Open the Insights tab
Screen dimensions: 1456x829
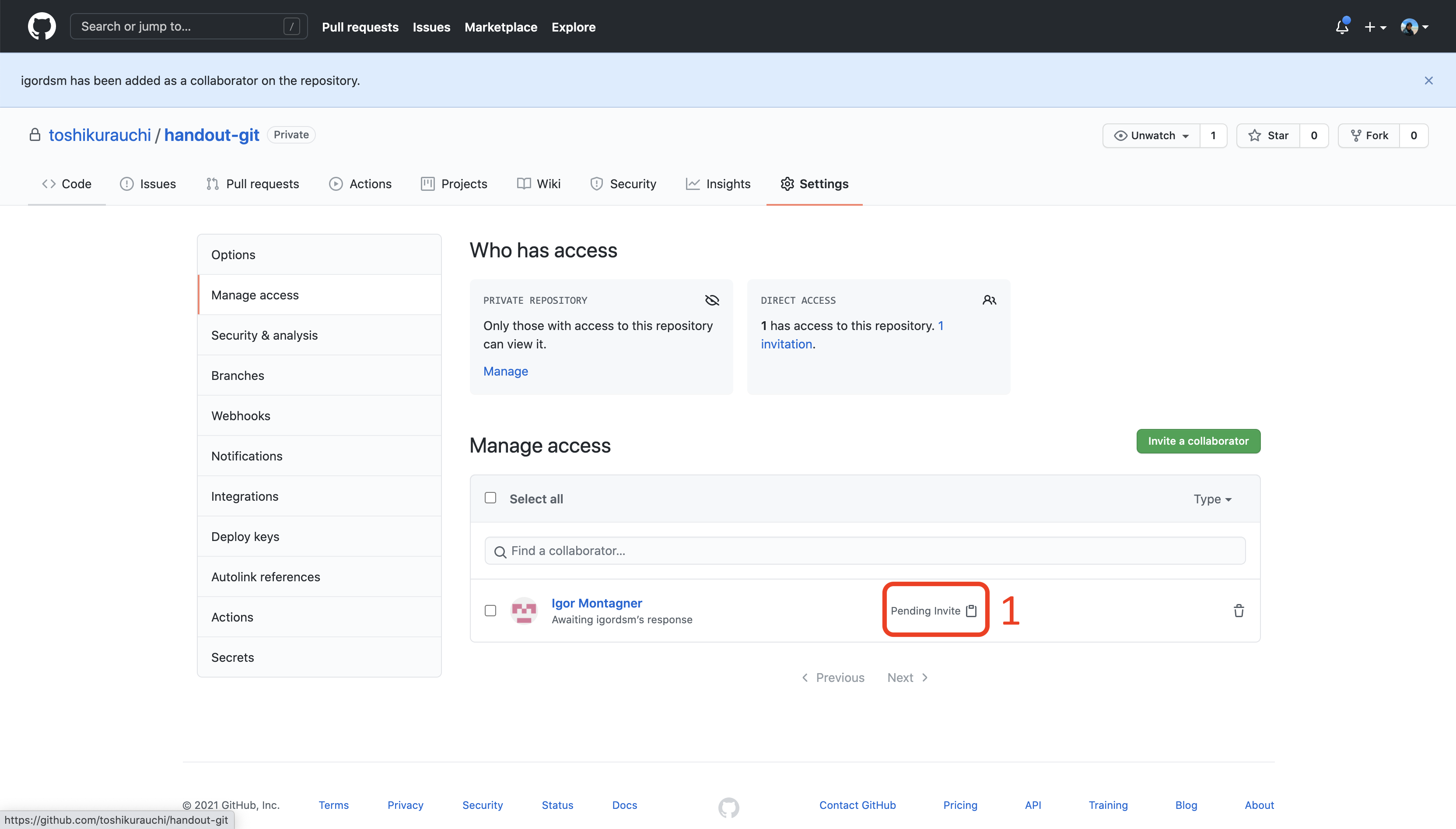(x=718, y=184)
